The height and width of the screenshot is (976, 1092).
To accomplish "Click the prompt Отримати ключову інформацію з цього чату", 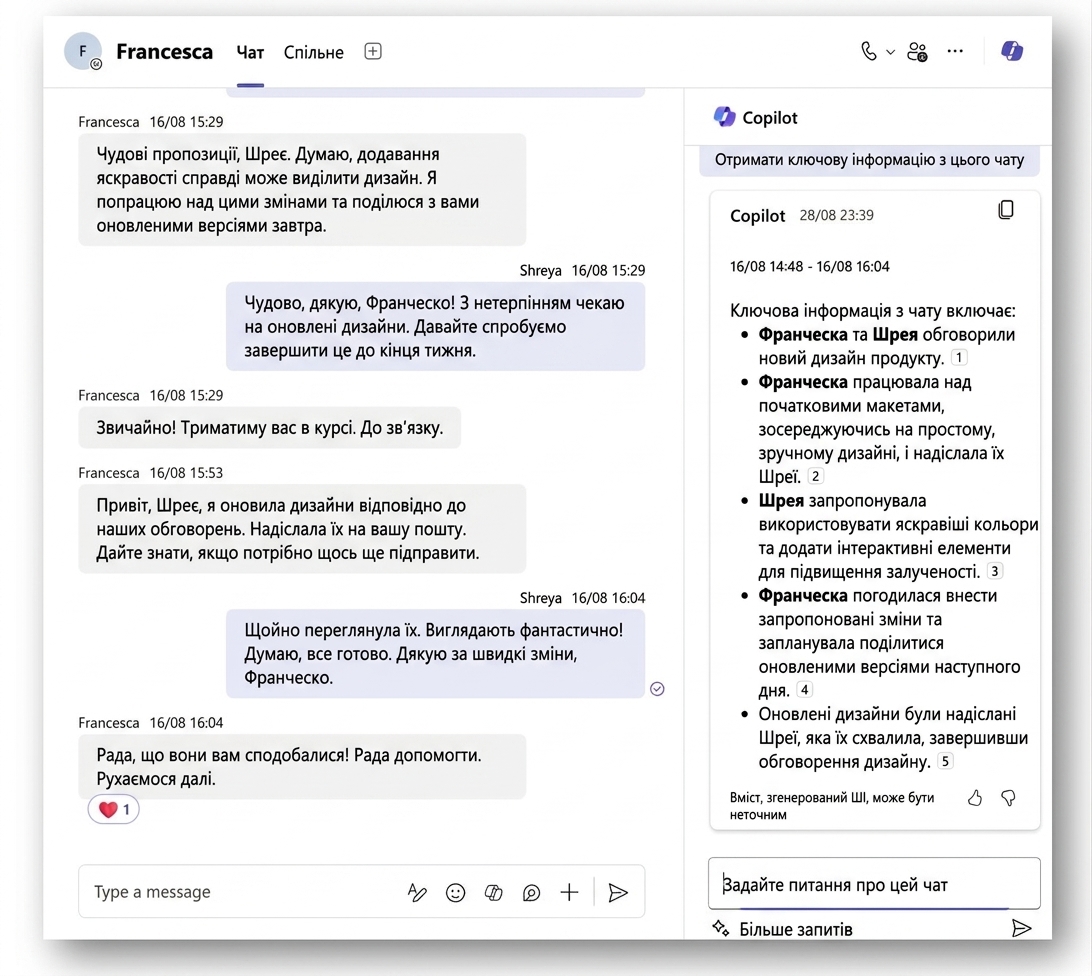I will point(869,160).
